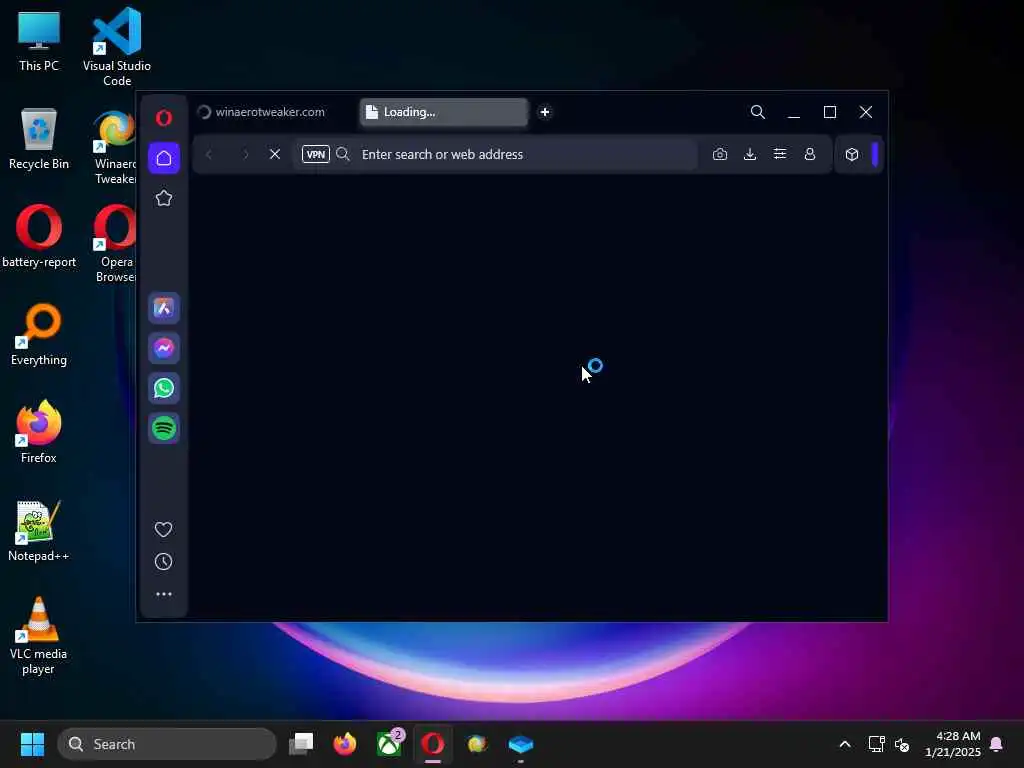Open network status tray icon
The width and height of the screenshot is (1024, 768).
[876, 744]
